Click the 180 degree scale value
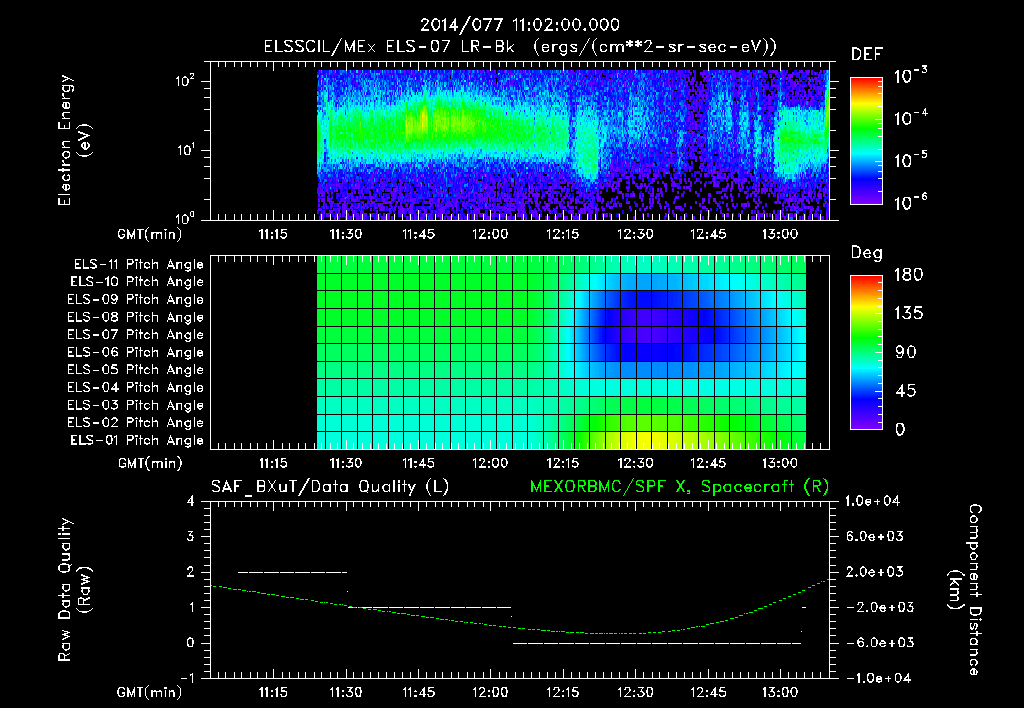 click(908, 275)
